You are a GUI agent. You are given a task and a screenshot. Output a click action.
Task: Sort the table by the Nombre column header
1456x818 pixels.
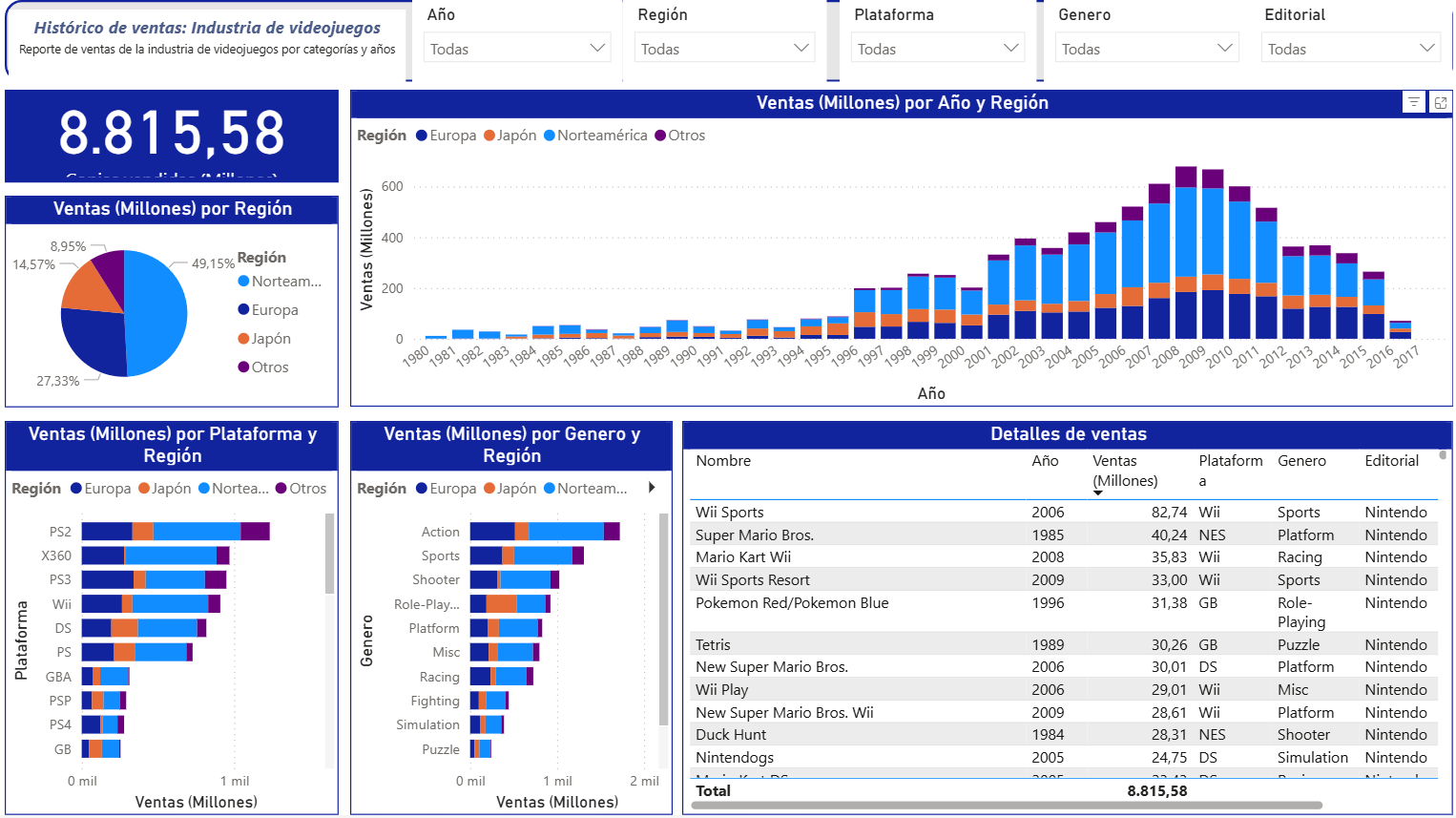point(723,461)
